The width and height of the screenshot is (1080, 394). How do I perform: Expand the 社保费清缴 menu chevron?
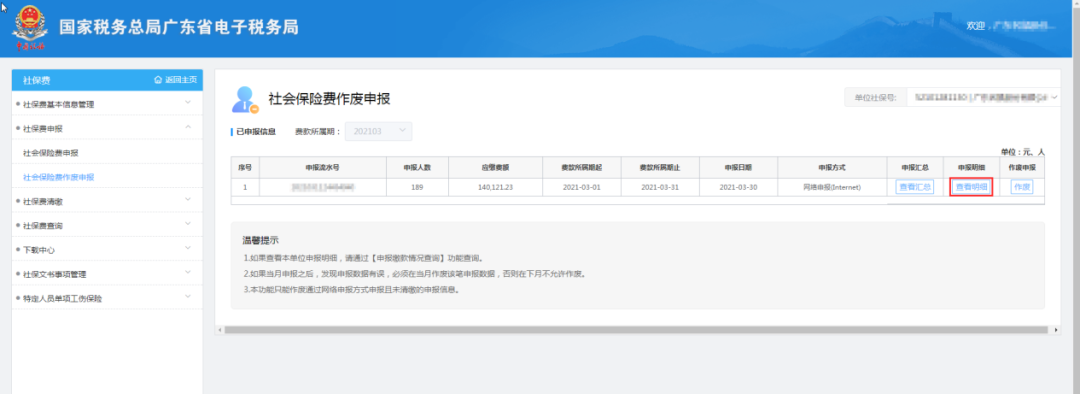click(188, 200)
